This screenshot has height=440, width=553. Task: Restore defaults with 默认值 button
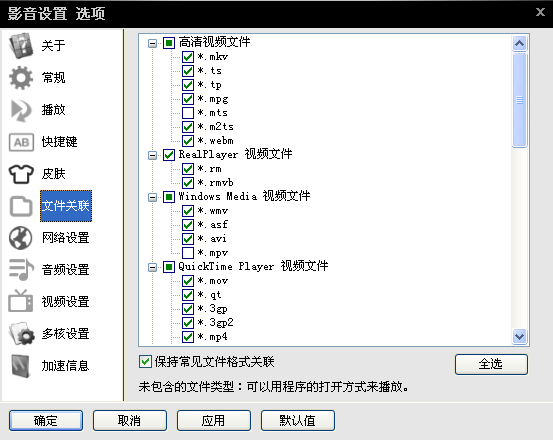pyautogui.click(x=298, y=420)
